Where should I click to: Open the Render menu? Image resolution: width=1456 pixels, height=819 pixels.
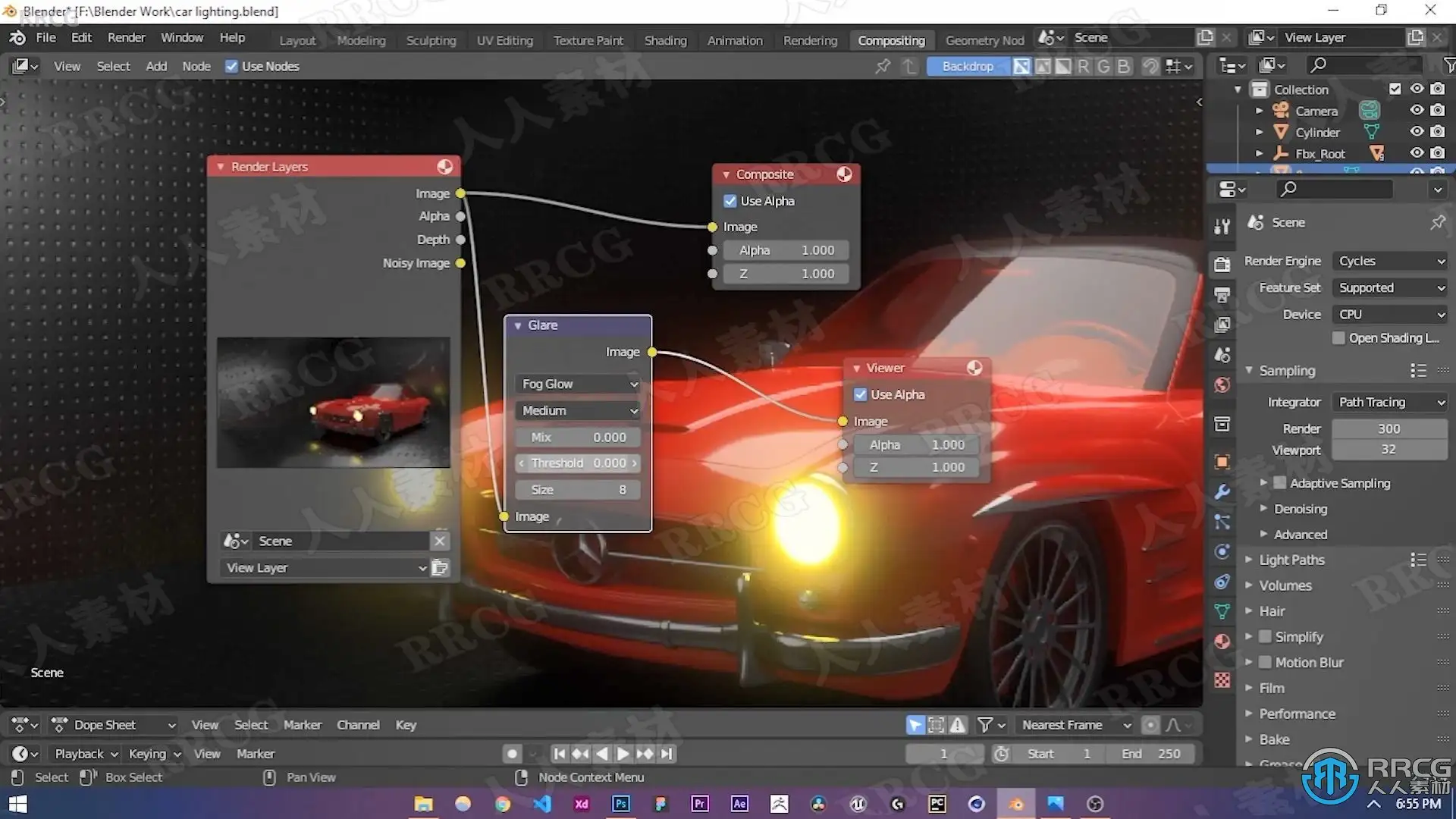(126, 38)
